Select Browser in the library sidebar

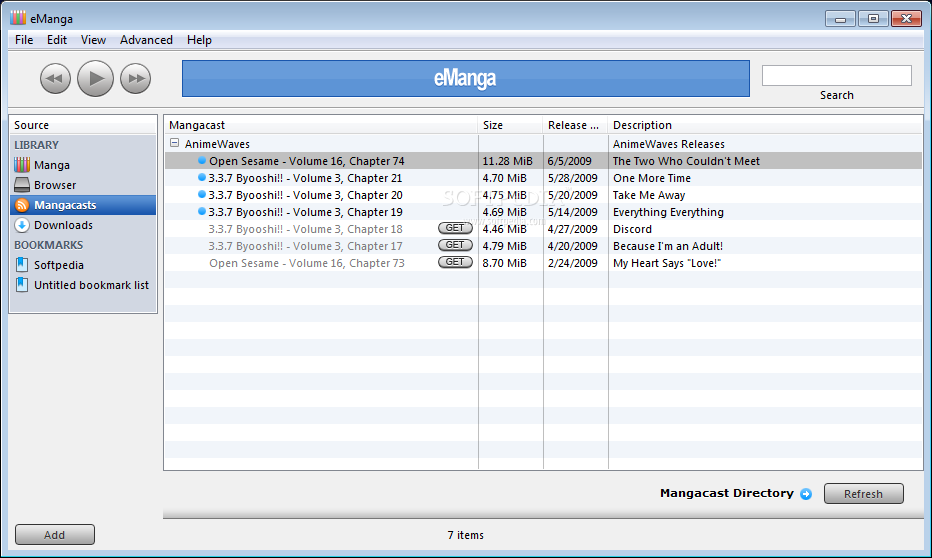tap(55, 185)
